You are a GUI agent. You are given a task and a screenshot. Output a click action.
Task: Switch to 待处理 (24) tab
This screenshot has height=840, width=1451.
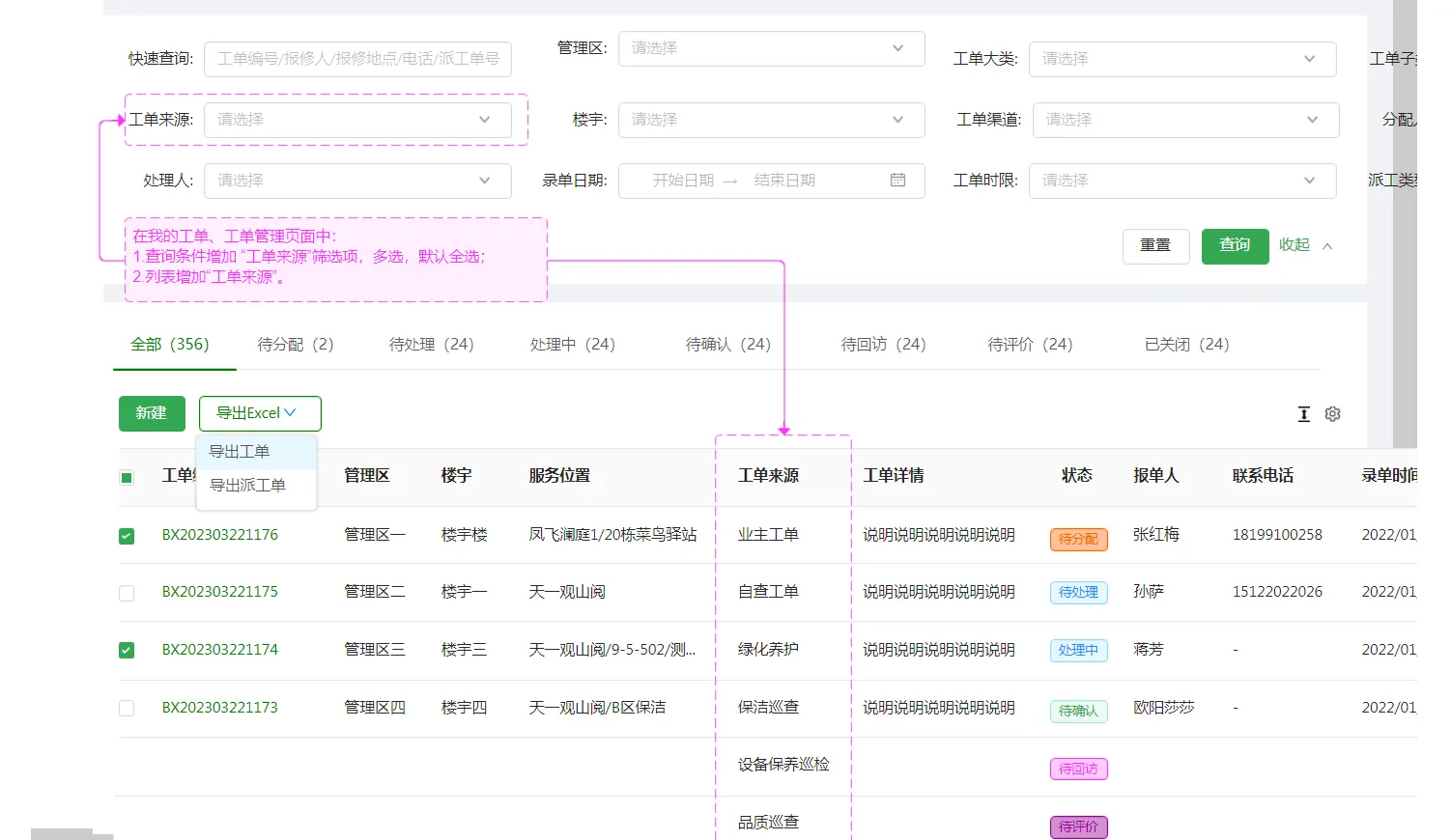[431, 345]
